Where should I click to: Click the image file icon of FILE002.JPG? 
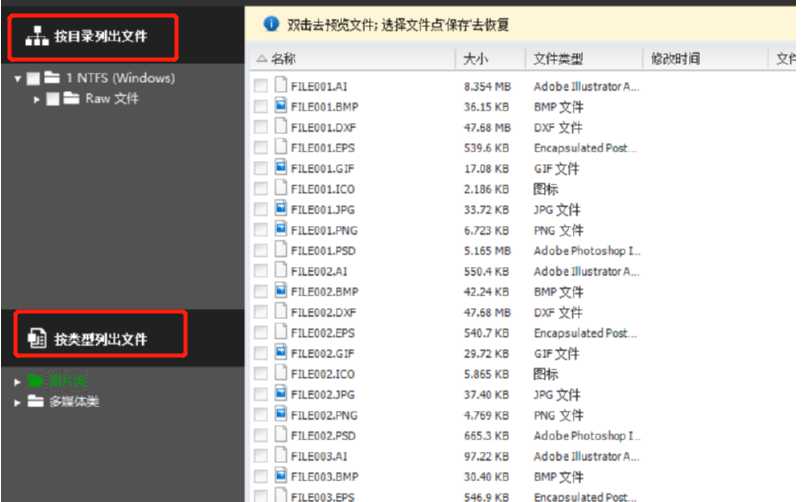tap(280, 395)
